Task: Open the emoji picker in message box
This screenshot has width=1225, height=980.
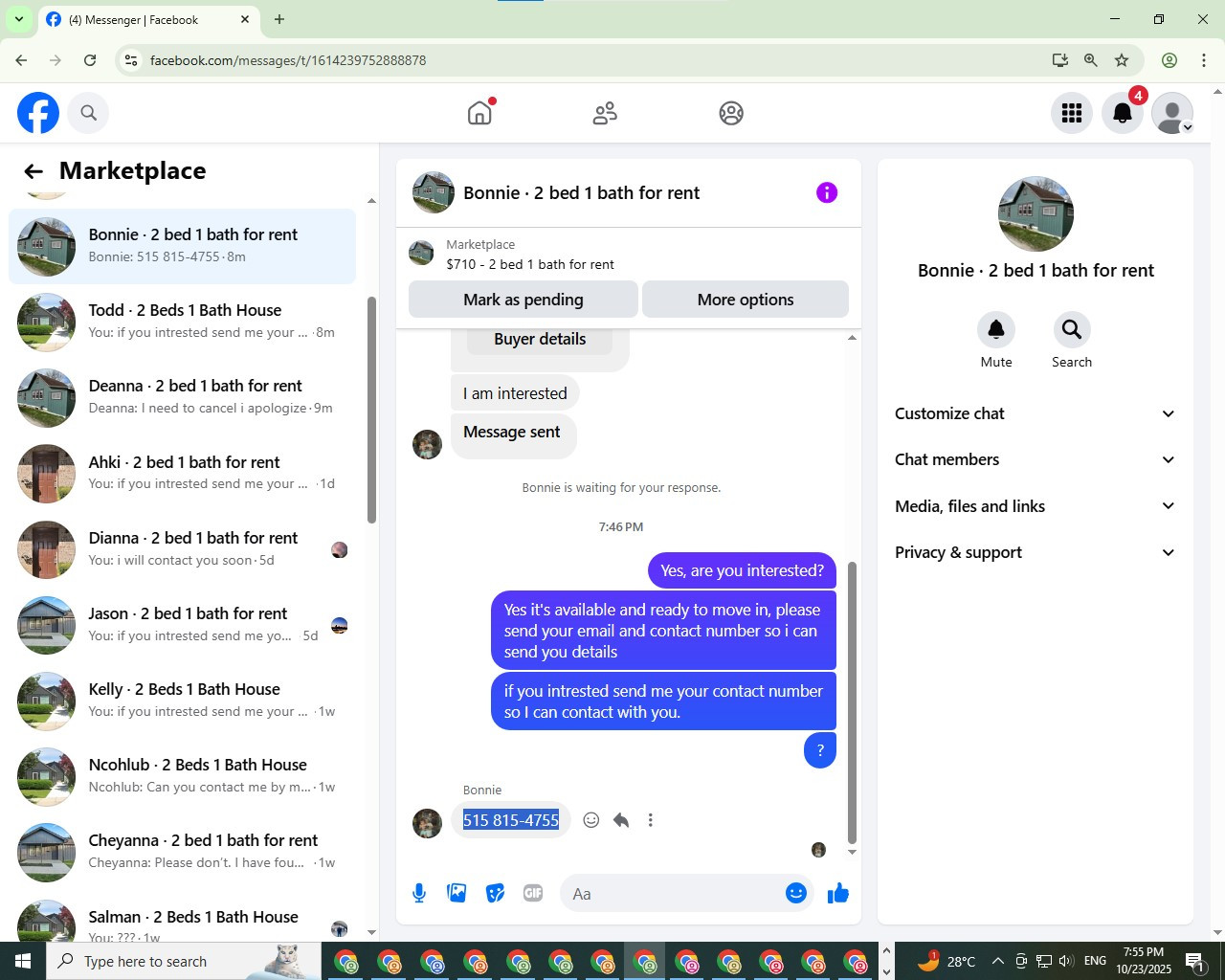Action: 795,893
